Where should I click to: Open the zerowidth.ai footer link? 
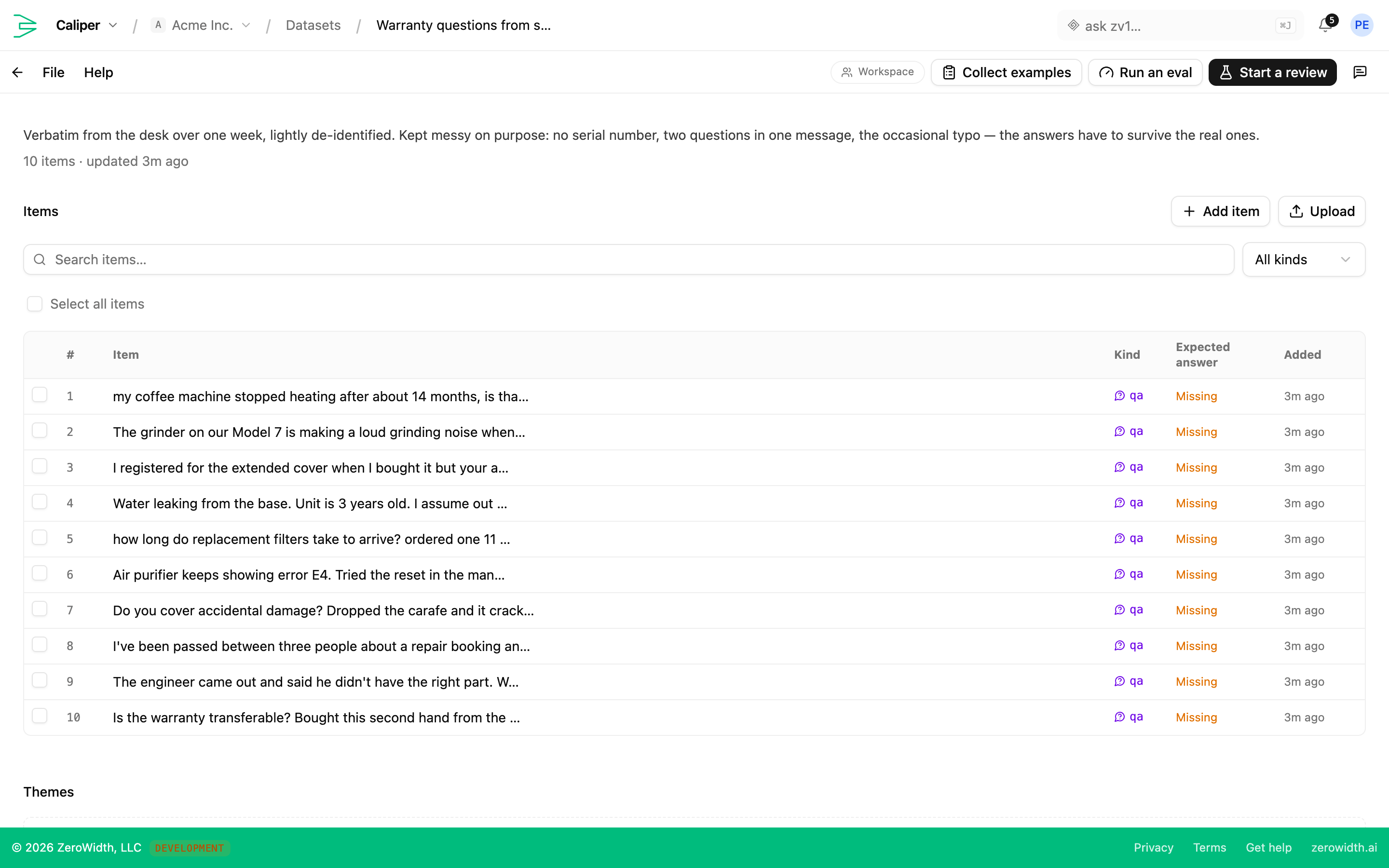tap(1344, 847)
